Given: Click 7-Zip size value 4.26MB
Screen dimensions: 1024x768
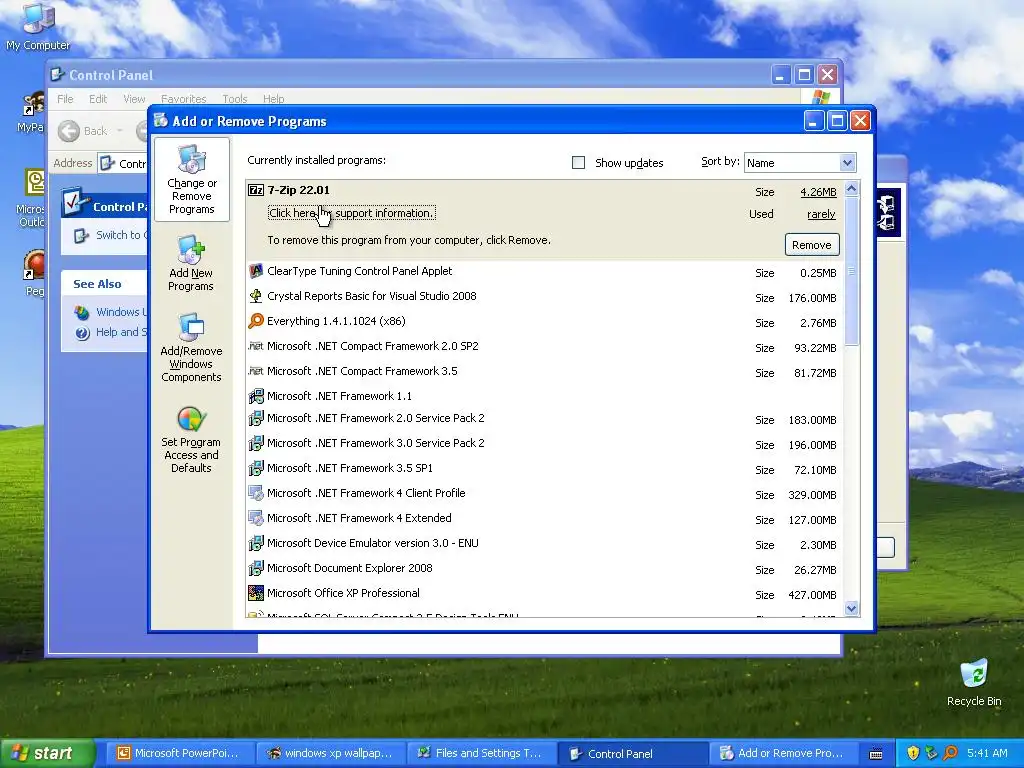Looking at the screenshot, I should click(x=818, y=192).
